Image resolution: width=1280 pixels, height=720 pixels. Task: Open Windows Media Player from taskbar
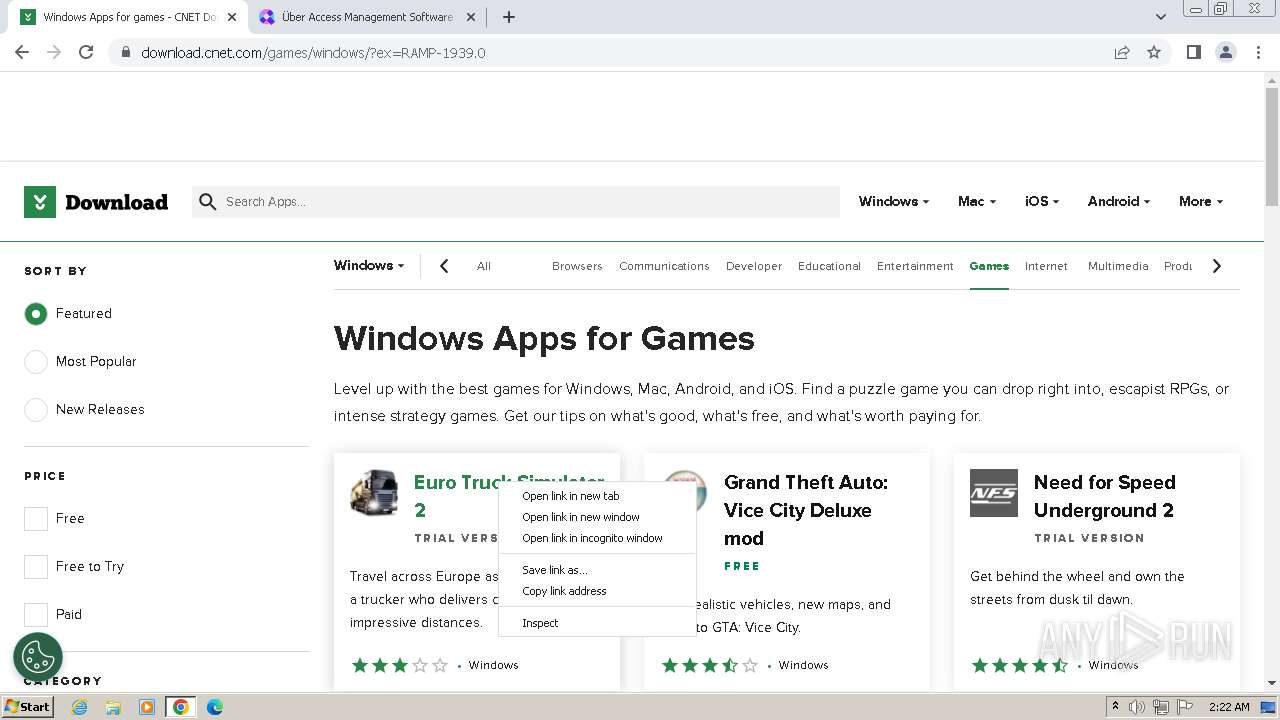[147, 707]
